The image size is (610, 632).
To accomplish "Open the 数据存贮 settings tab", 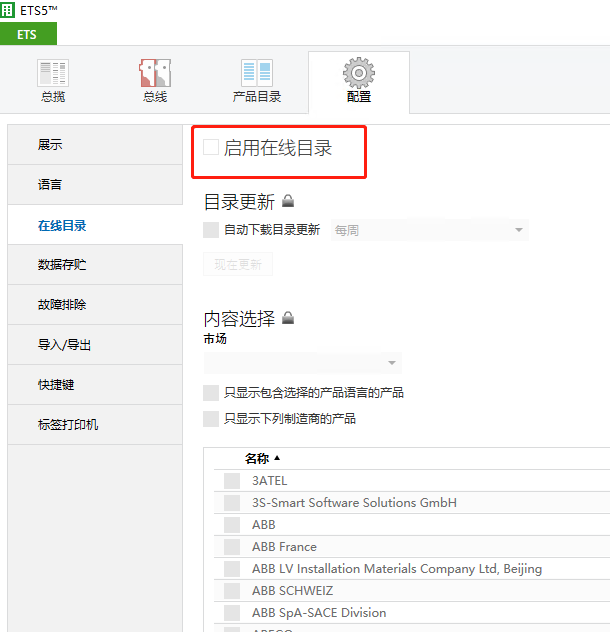I will click(62, 265).
